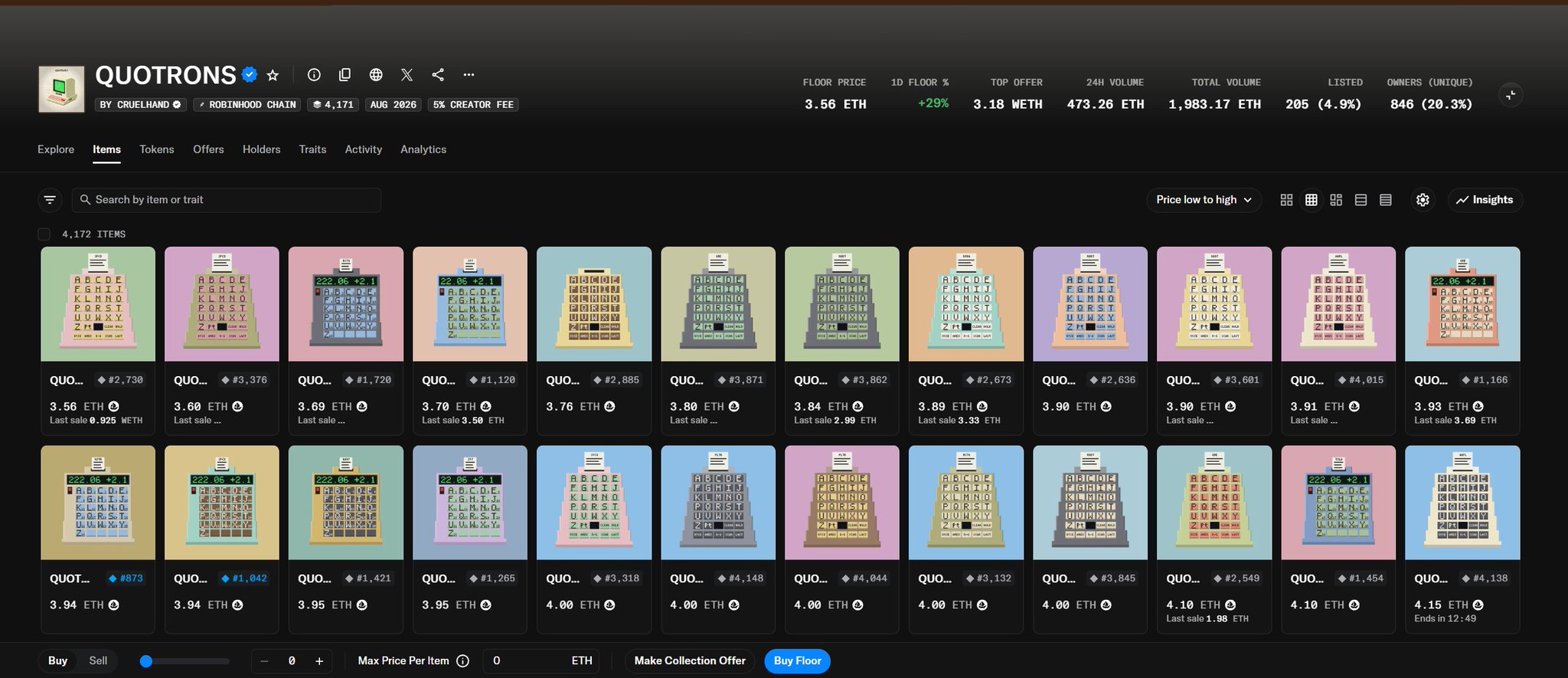Click the QUOTRONS collection avatar image
This screenshot has width=1568, height=678.
pyautogui.click(x=61, y=89)
